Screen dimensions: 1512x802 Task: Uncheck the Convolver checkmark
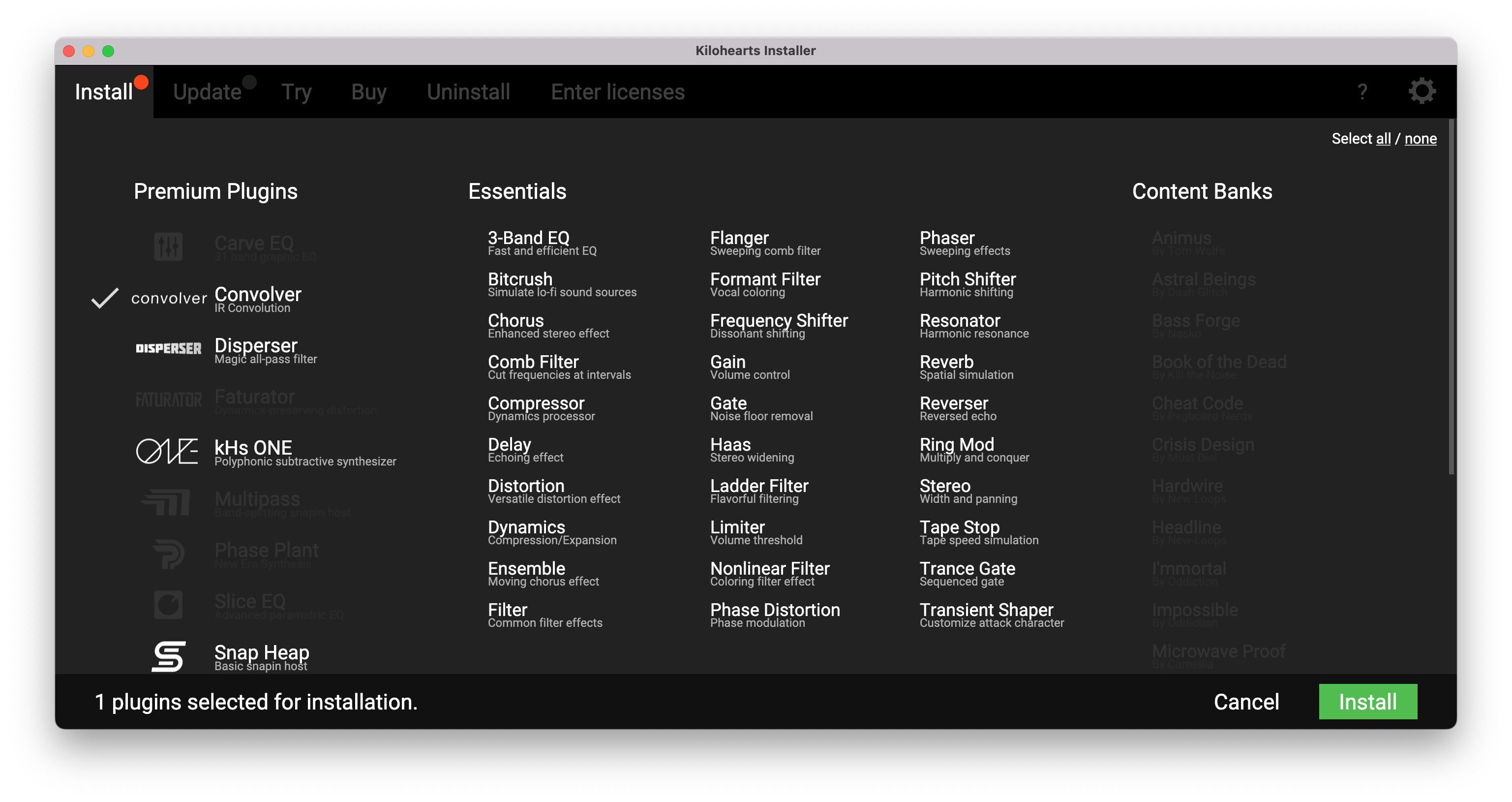[x=105, y=298]
